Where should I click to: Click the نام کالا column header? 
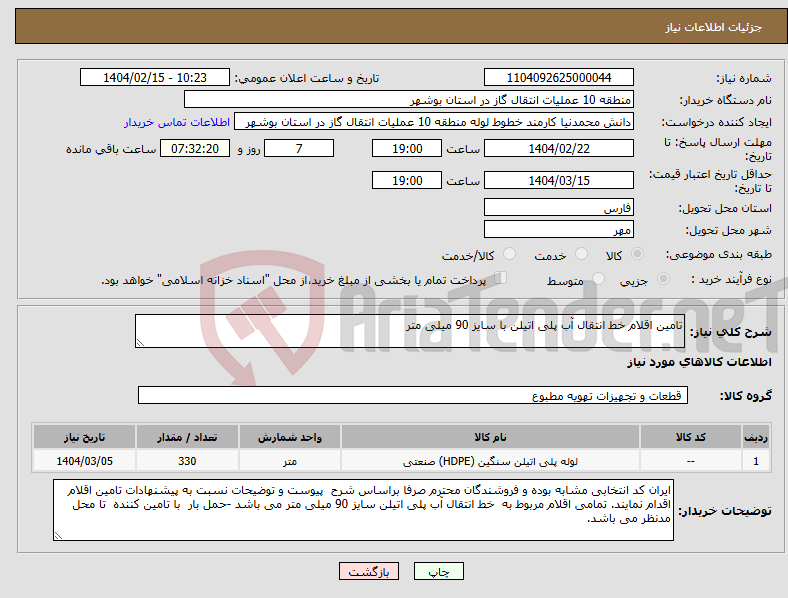[x=490, y=437]
